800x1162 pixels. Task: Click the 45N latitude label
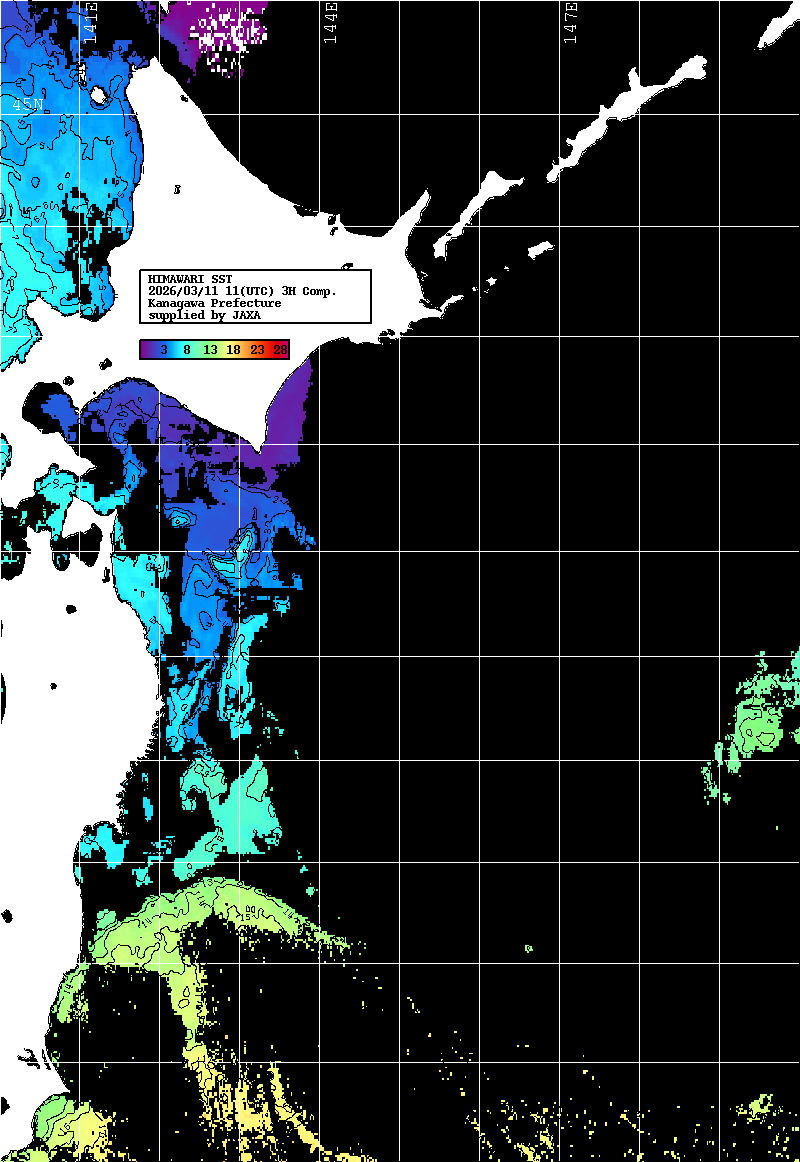coord(28,104)
